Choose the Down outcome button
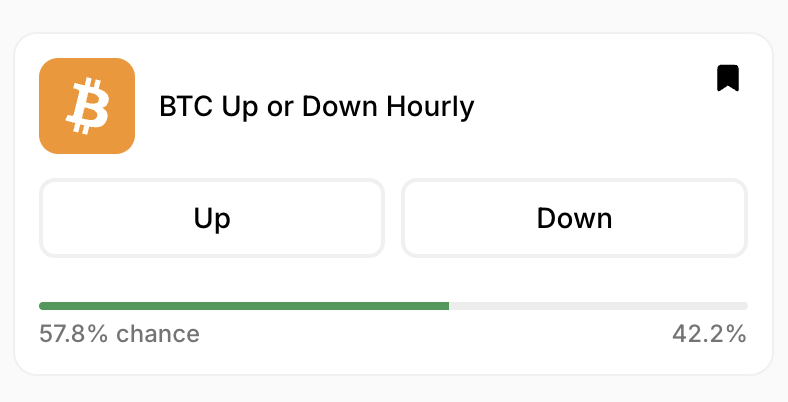 574,218
